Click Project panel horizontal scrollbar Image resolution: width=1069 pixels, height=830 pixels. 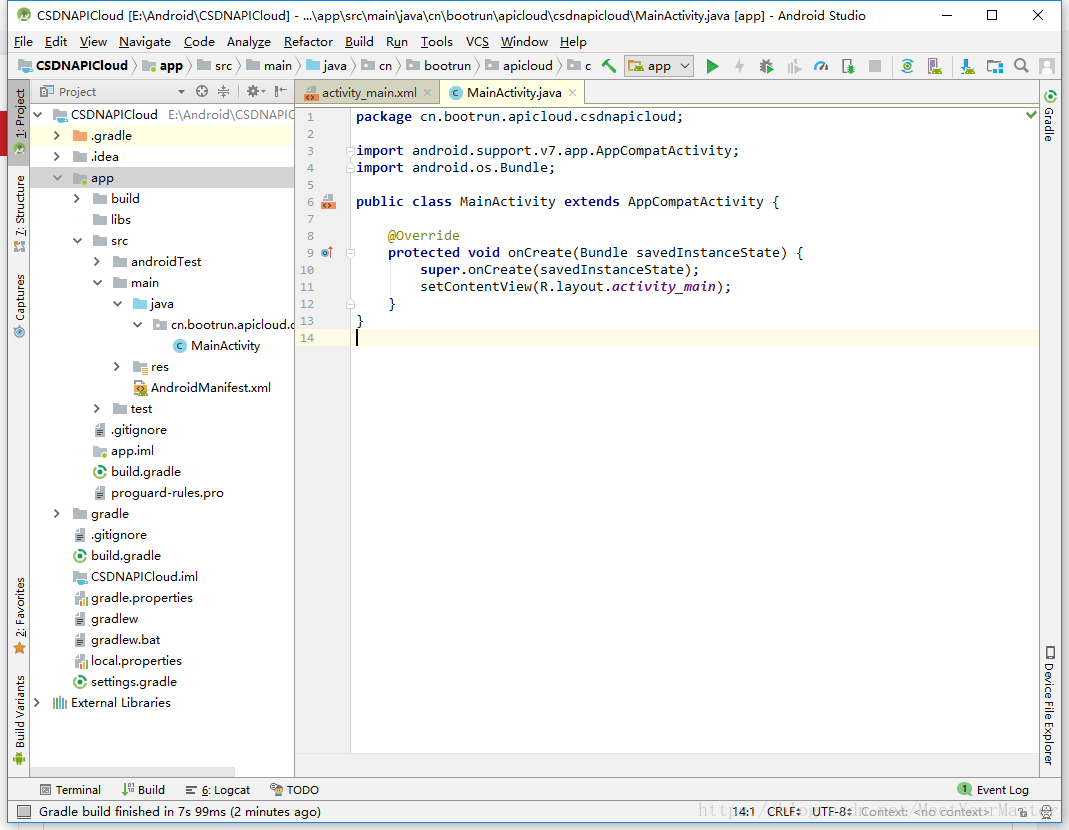(132, 771)
